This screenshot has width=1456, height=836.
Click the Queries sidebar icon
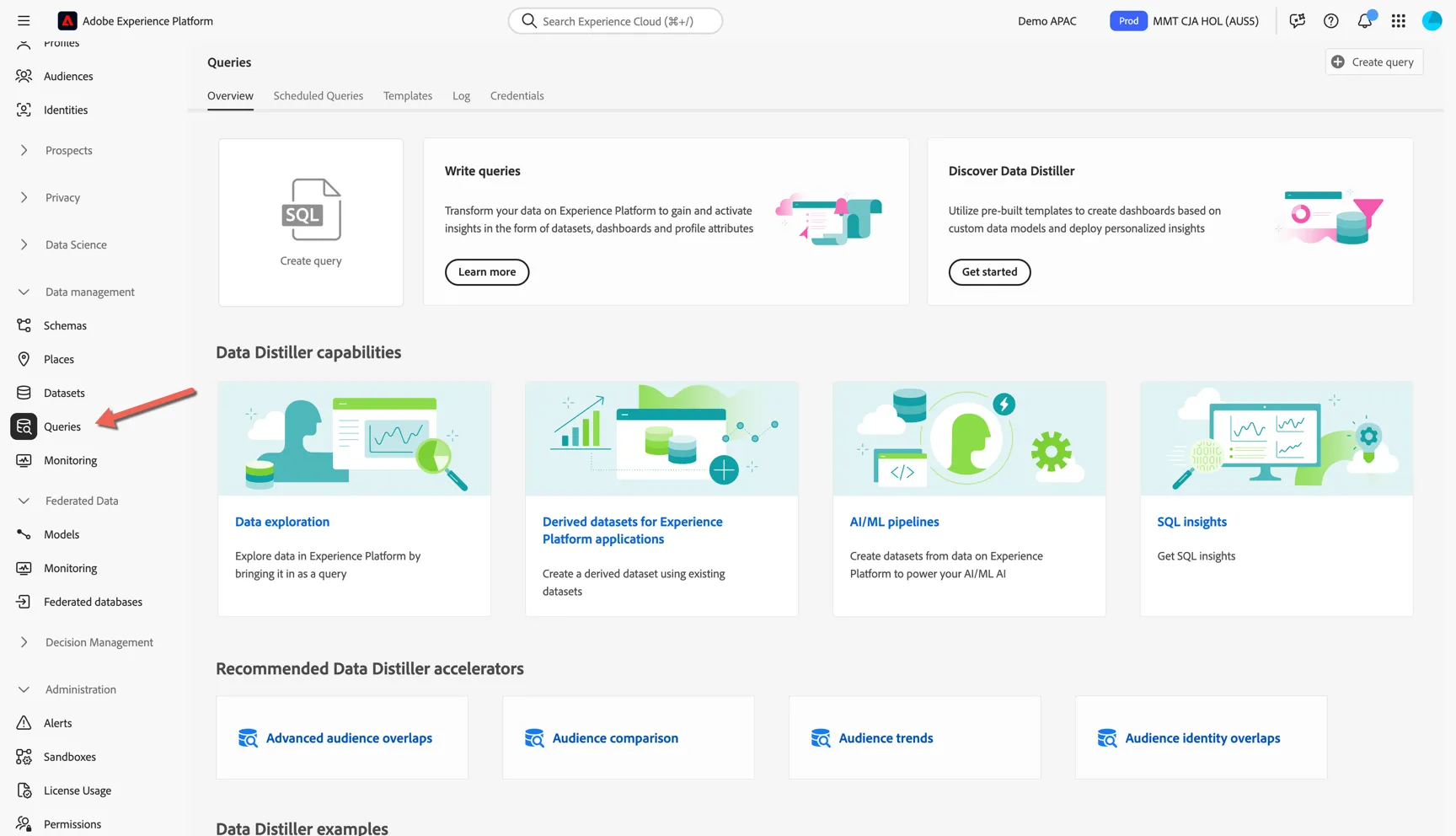tap(24, 426)
